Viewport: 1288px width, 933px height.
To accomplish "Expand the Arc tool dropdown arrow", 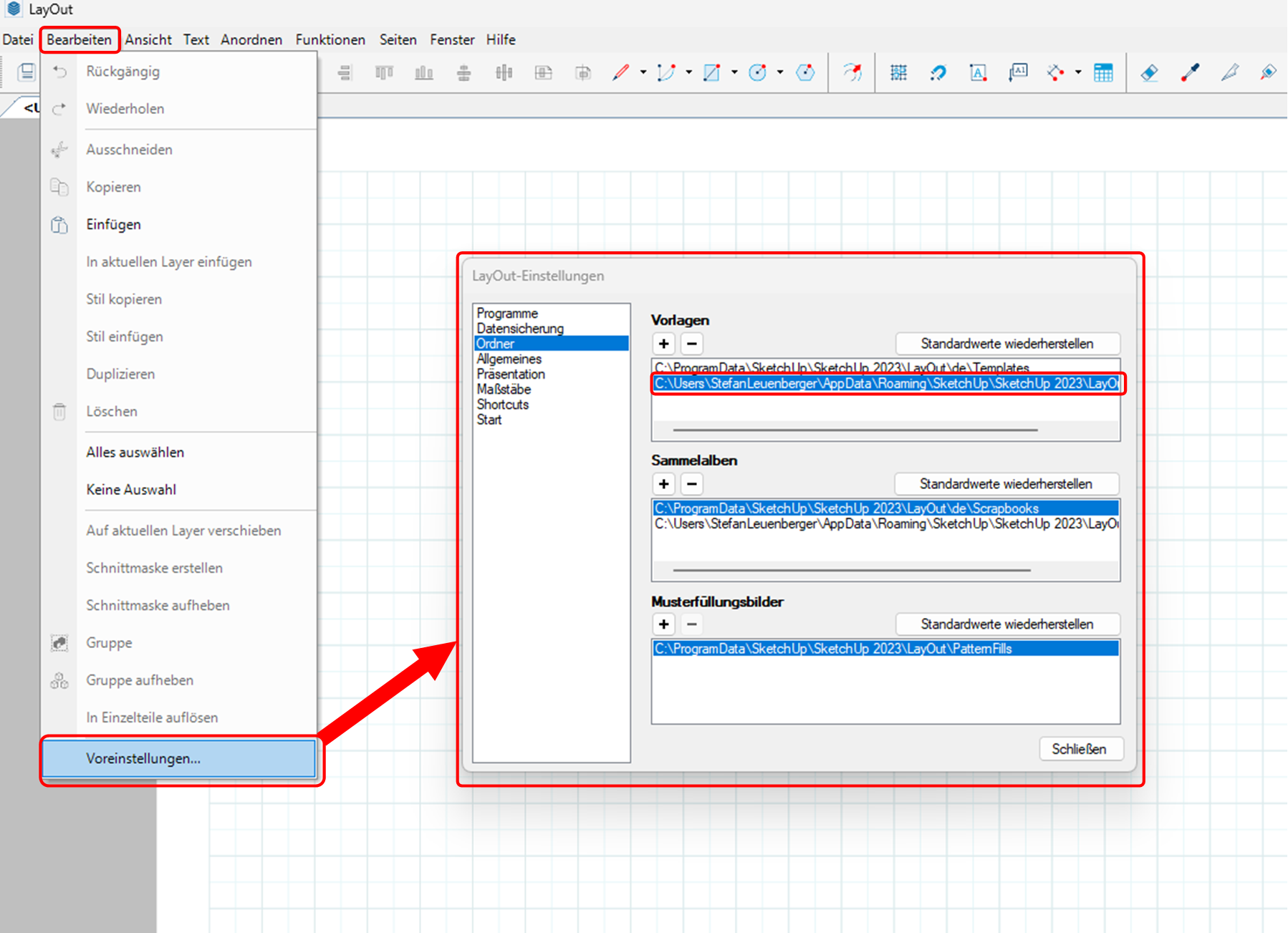I will [x=689, y=72].
